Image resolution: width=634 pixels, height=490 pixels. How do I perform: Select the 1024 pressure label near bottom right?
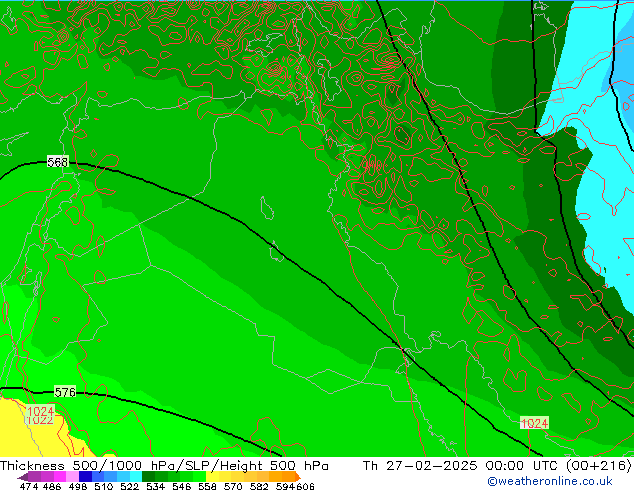point(534,423)
